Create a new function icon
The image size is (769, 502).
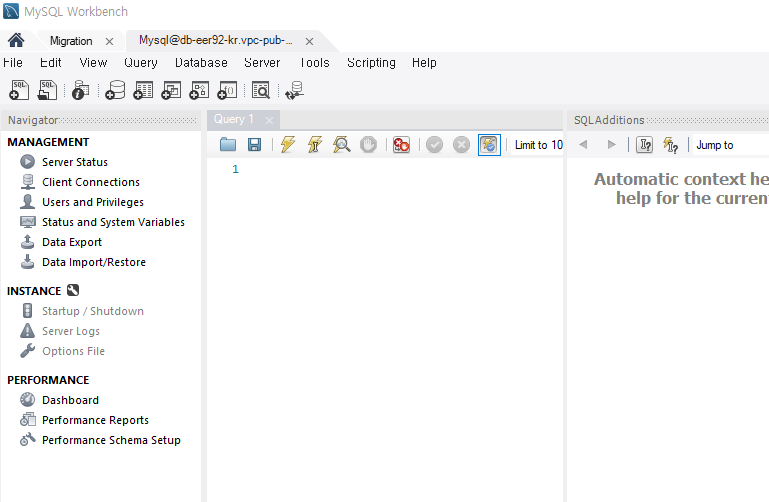click(227, 90)
